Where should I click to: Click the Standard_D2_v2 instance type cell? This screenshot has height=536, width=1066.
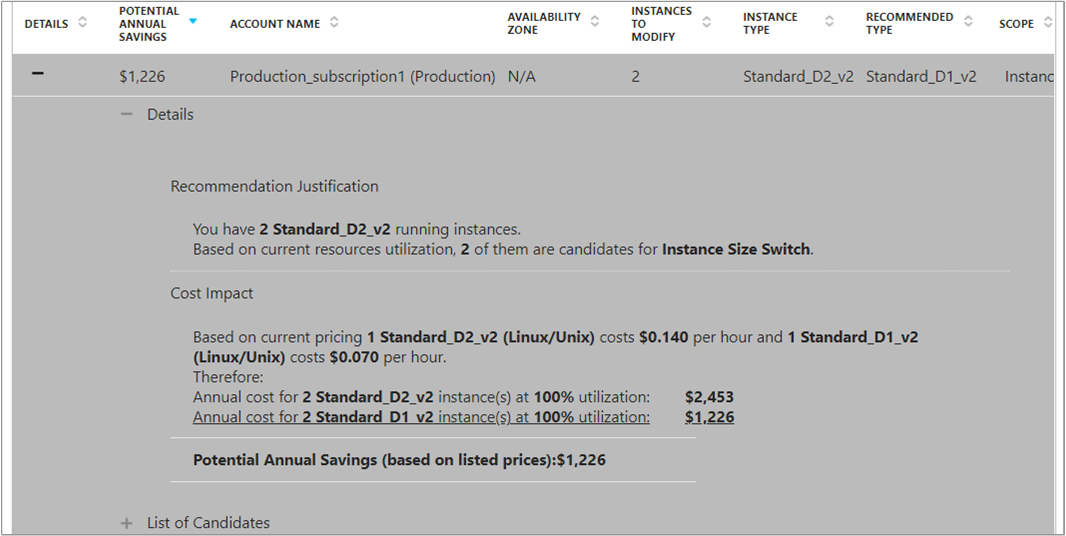(798, 77)
